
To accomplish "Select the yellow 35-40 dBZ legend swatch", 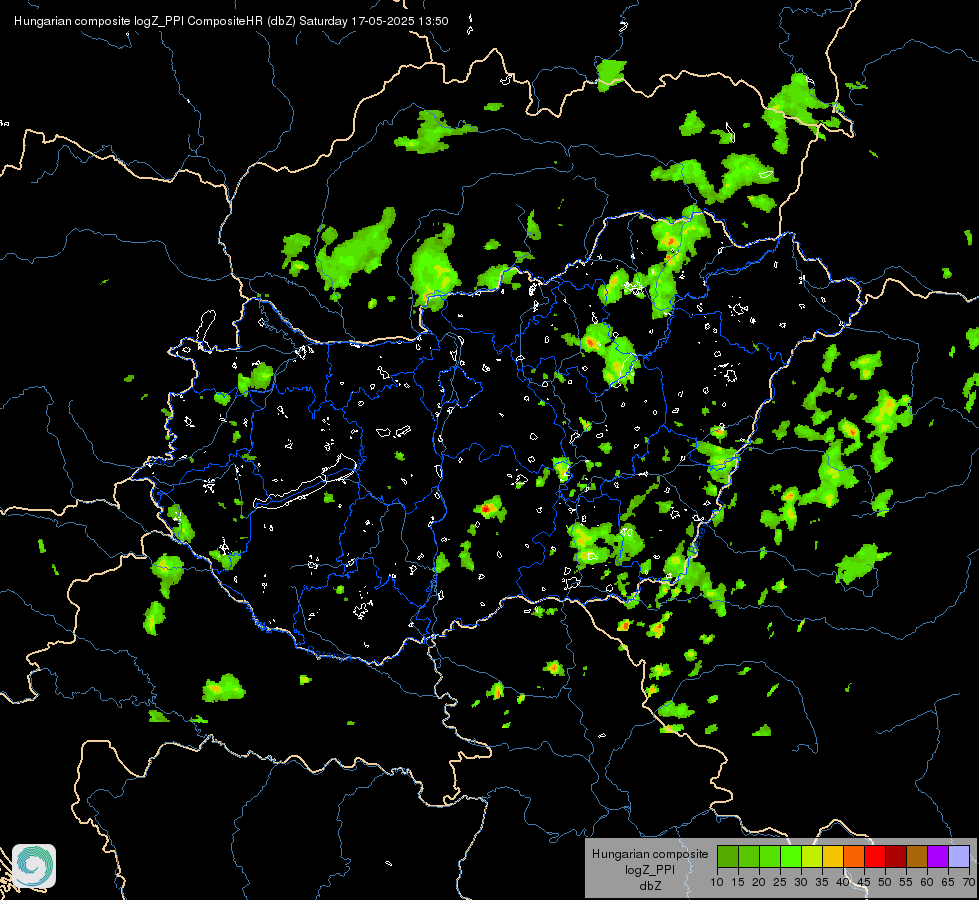I will (x=833, y=856).
